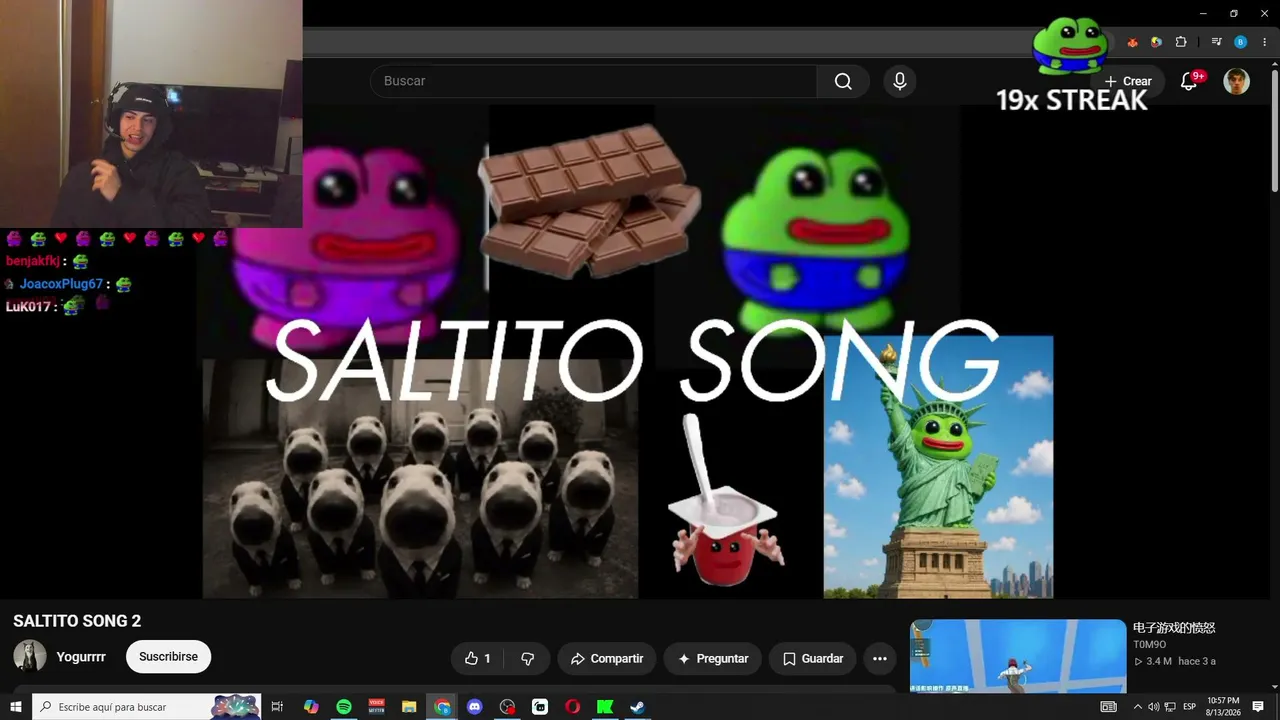Like the SALTITO SONG 2 video
Image resolution: width=1280 pixels, height=720 pixels.
pyautogui.click(x=478, y=659)
